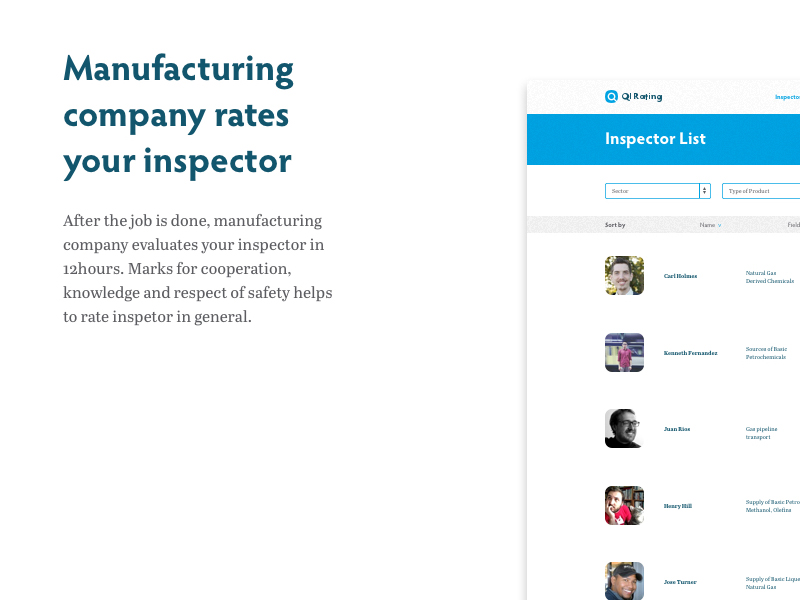Open Henry Hill's name link

tap(677, 506)
